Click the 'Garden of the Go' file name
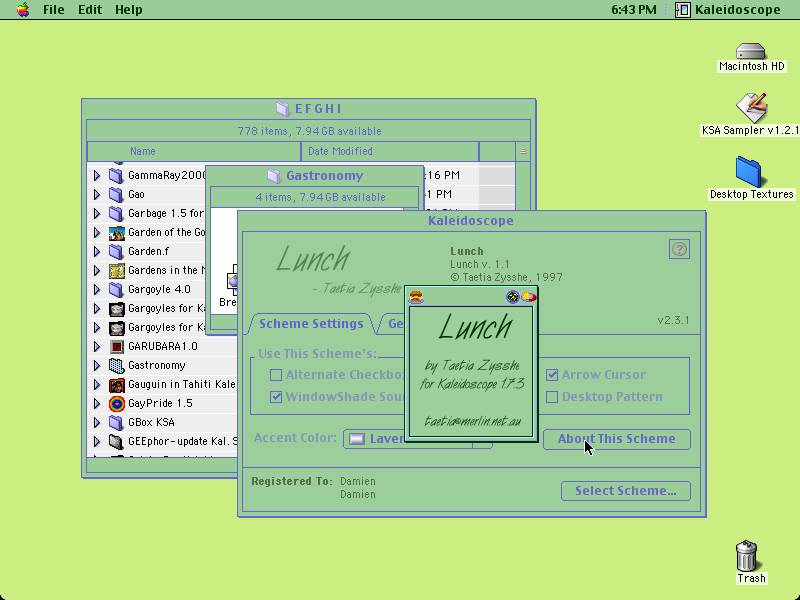The height and width of the screenshot is (600, 800). (167, 233)
